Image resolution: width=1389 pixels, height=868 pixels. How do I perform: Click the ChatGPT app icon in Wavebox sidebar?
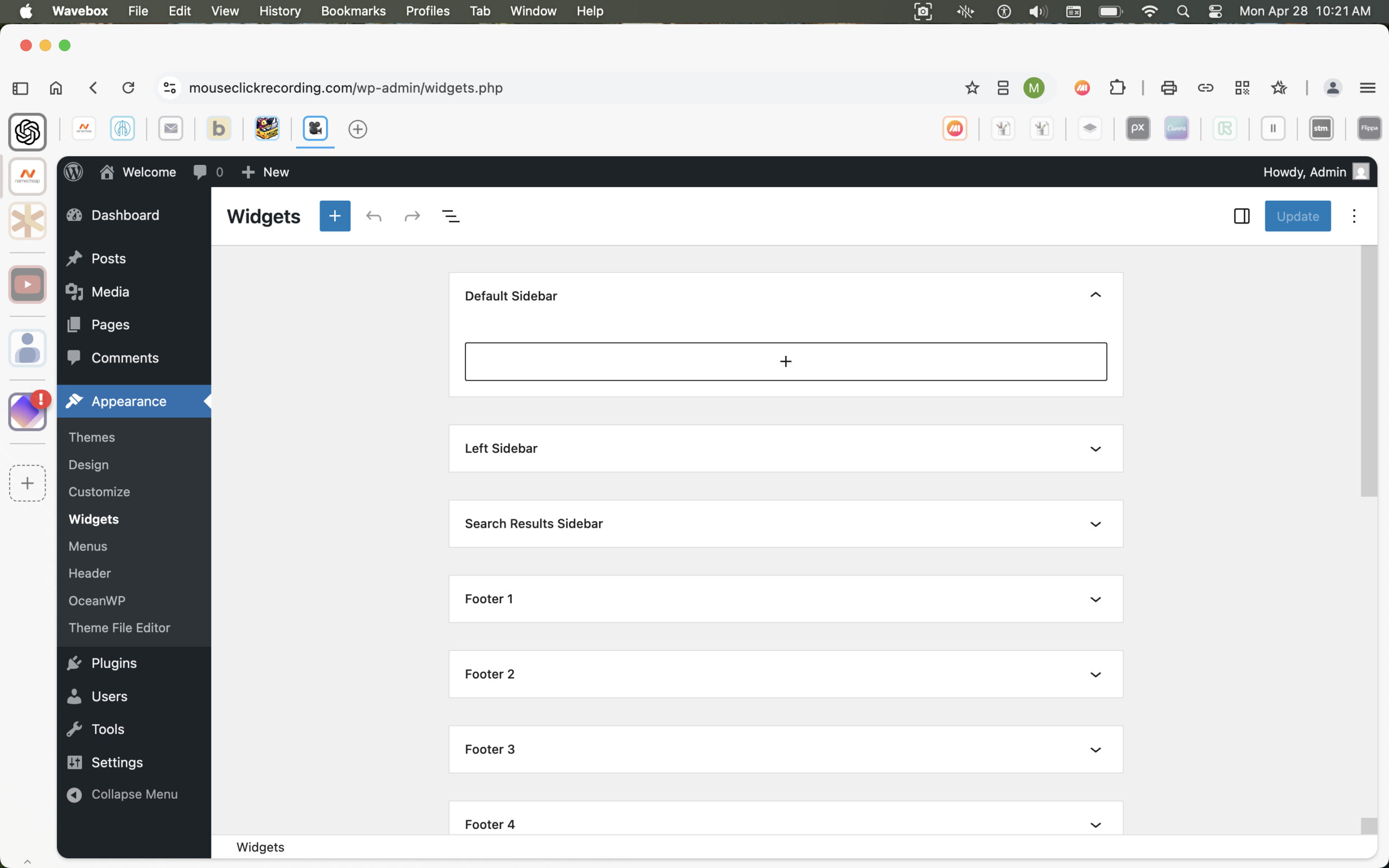pyautogui.click(x=27, y=132)
